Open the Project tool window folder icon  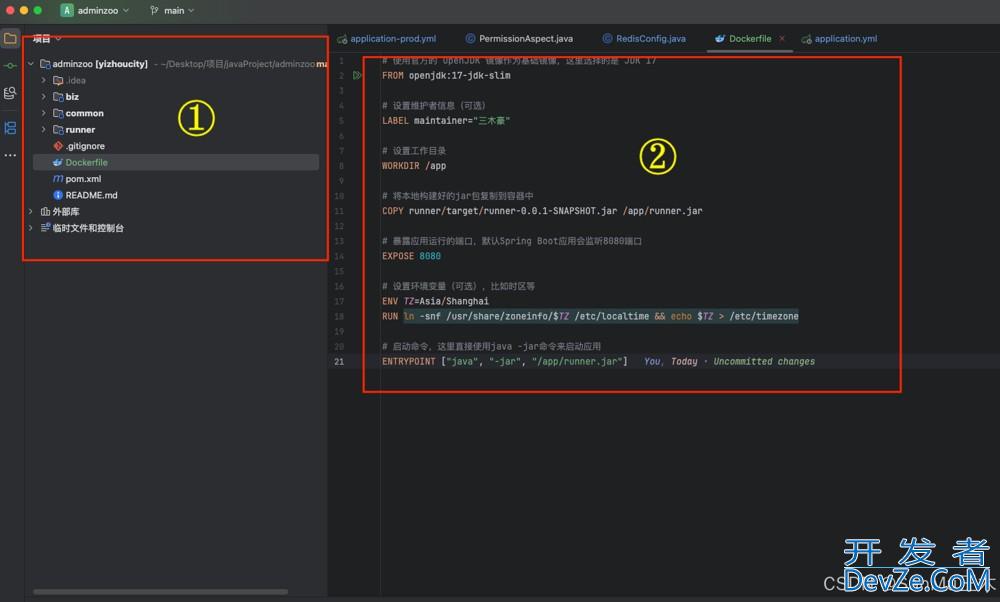tap(10, 38)
